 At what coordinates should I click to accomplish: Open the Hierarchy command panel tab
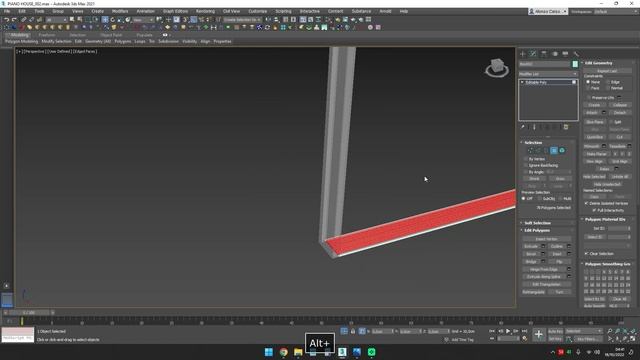[544, 54]
